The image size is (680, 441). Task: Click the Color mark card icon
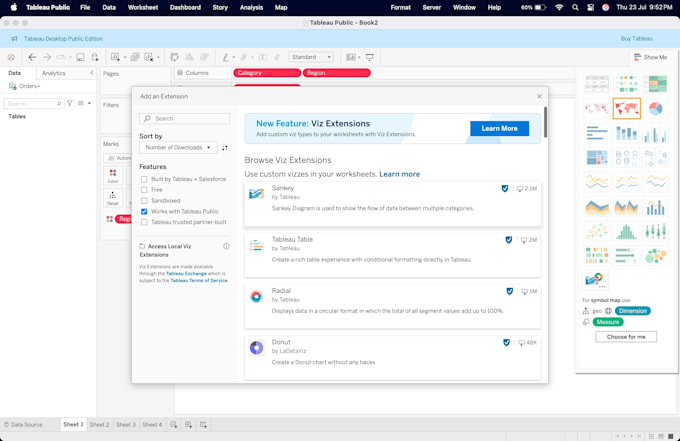click(x=113, y=176)
